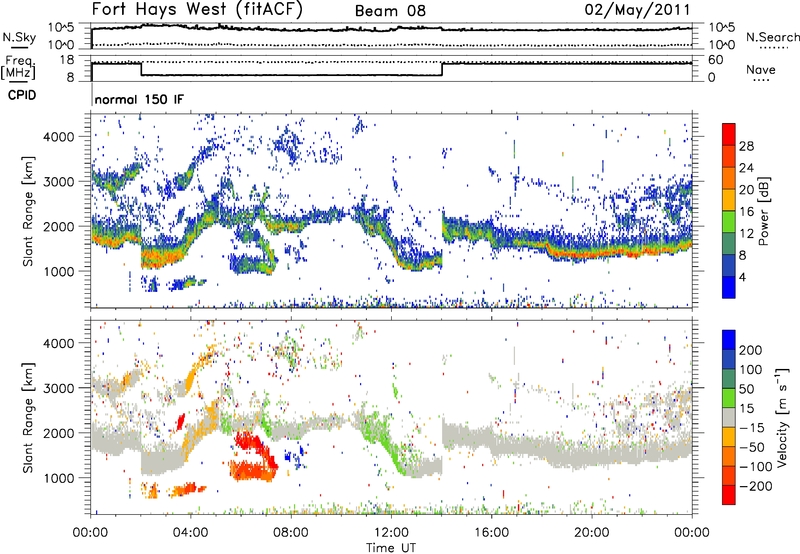Click the 'normal 150 IF' text
This screenshot has height=554, width=800.
139,99
